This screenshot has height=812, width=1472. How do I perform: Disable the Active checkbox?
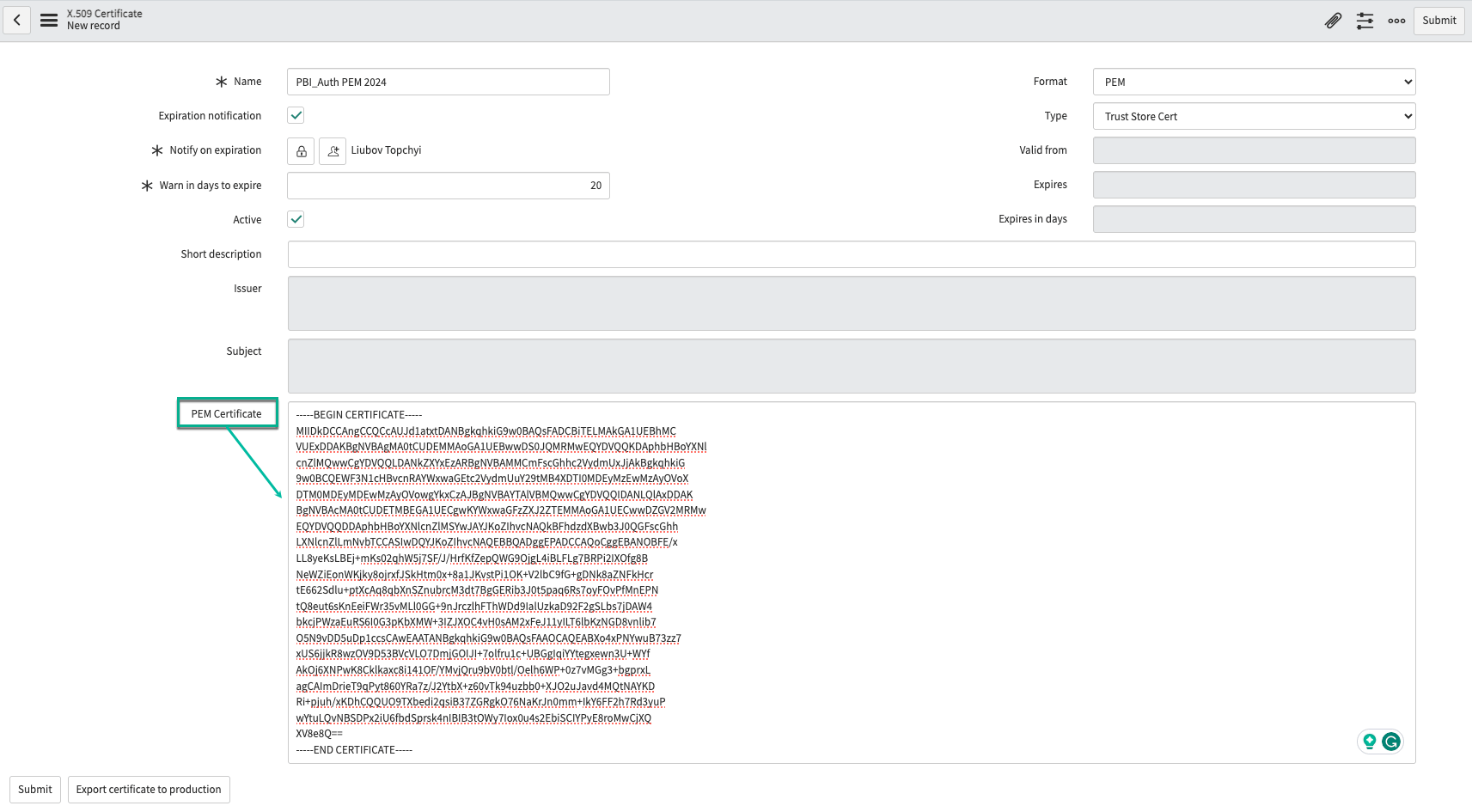(x=295, y=219)
